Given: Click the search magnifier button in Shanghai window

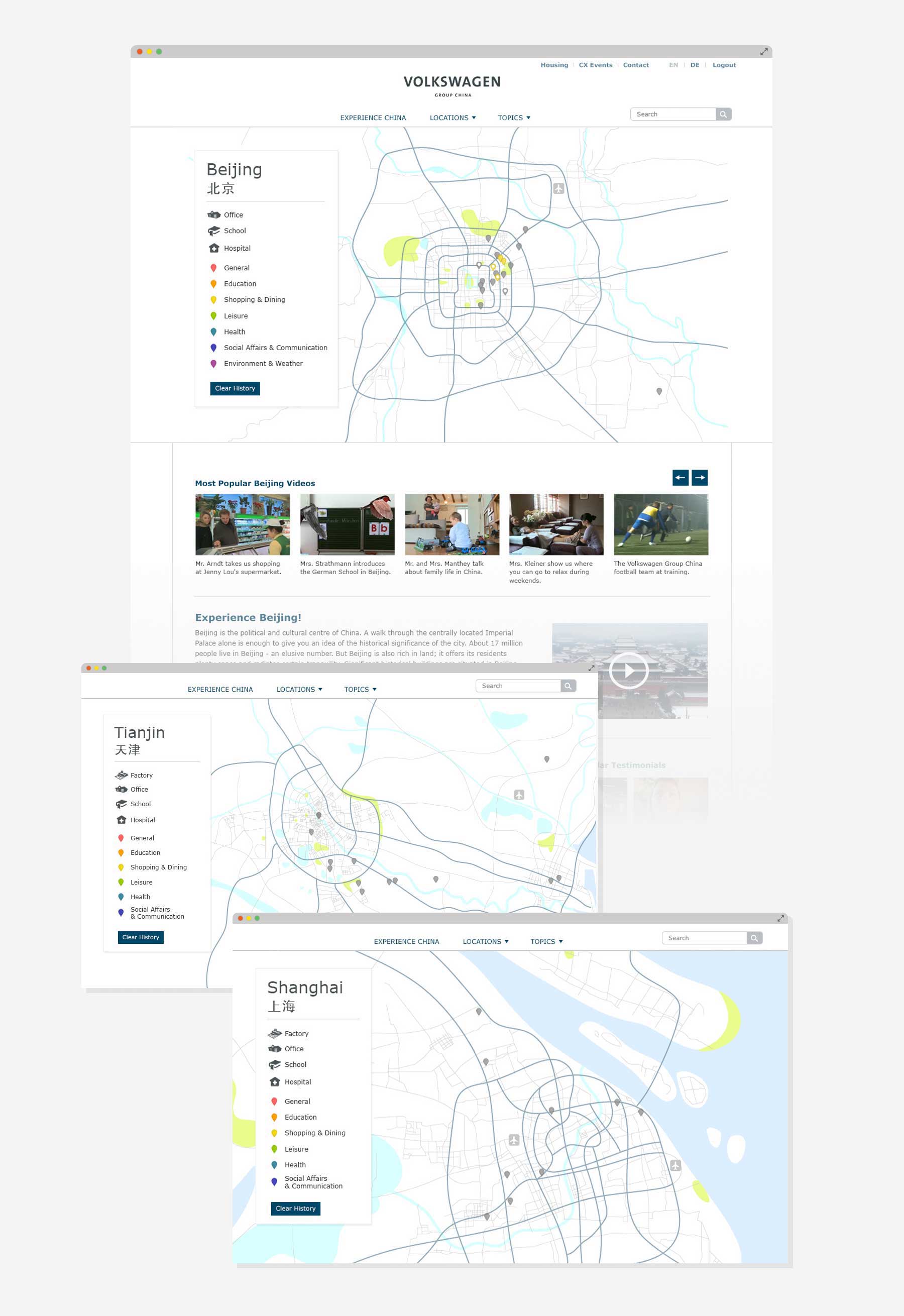Looking at the screenshot, I should [754, 938].
